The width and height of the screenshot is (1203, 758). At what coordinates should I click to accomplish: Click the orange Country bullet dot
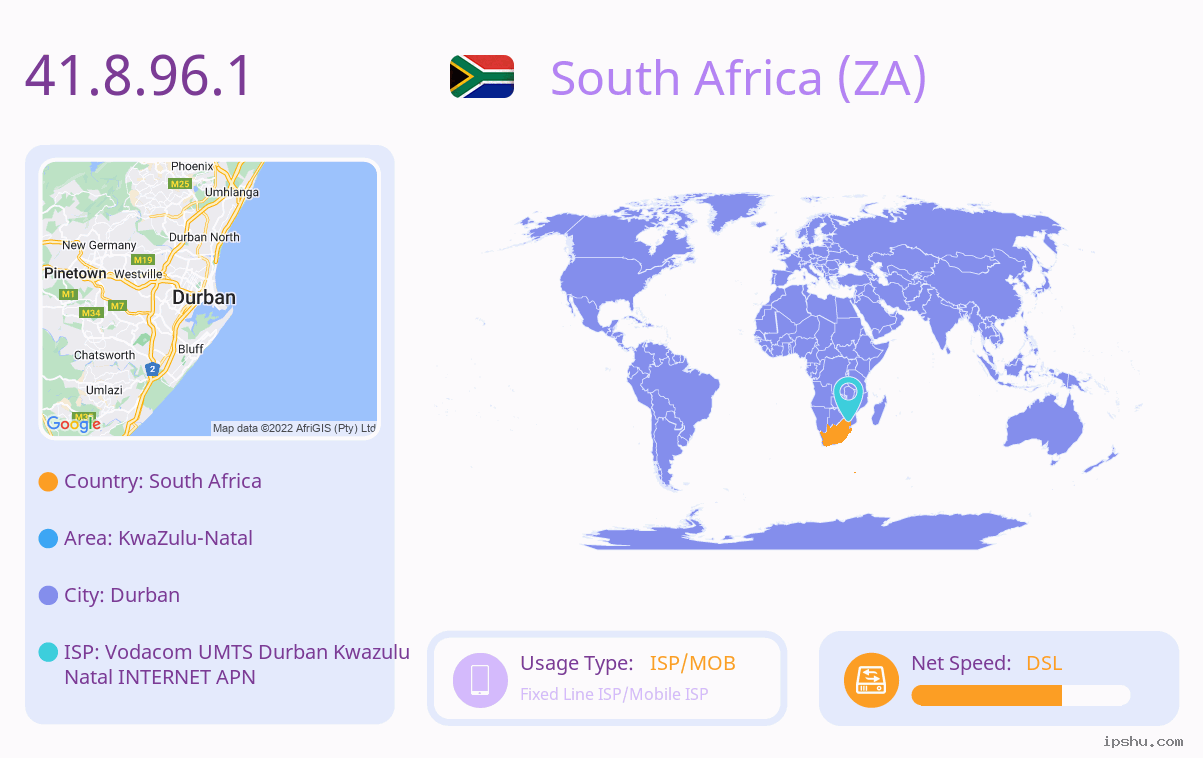point(48,482)
